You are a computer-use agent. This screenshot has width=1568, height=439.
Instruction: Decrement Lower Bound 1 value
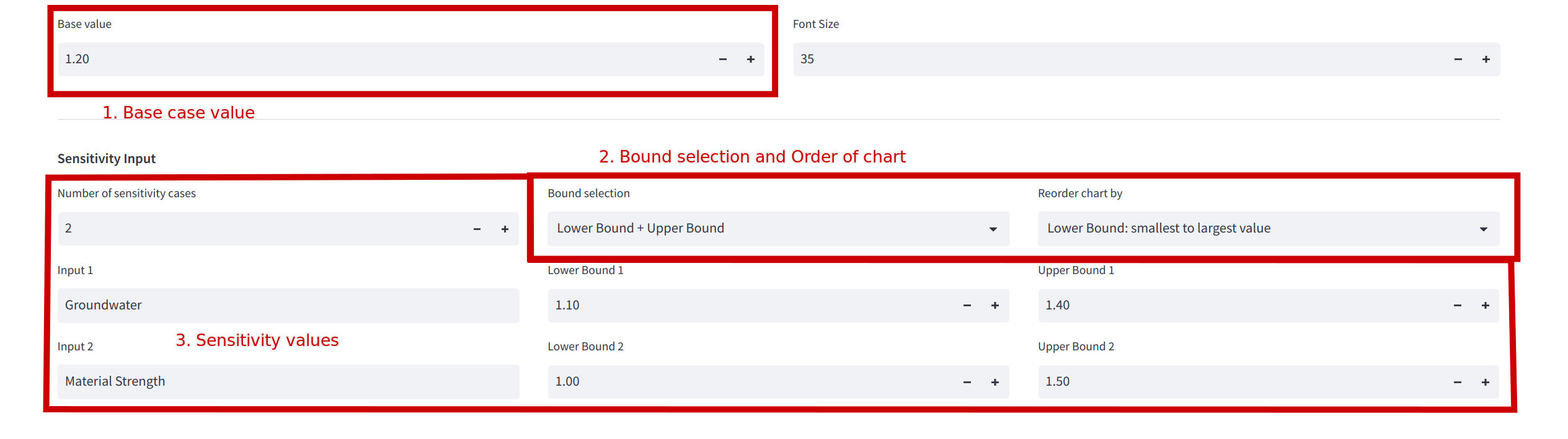point(967,306)
